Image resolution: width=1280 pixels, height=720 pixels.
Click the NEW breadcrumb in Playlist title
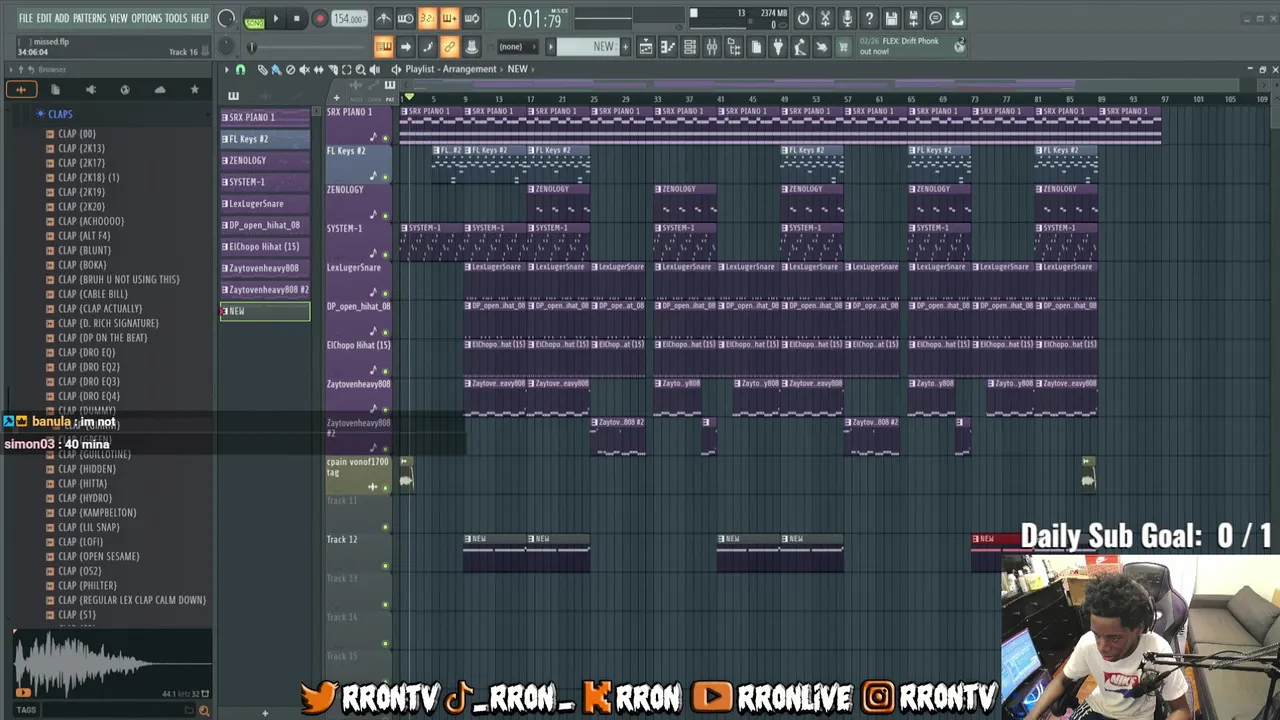(517, 69)
